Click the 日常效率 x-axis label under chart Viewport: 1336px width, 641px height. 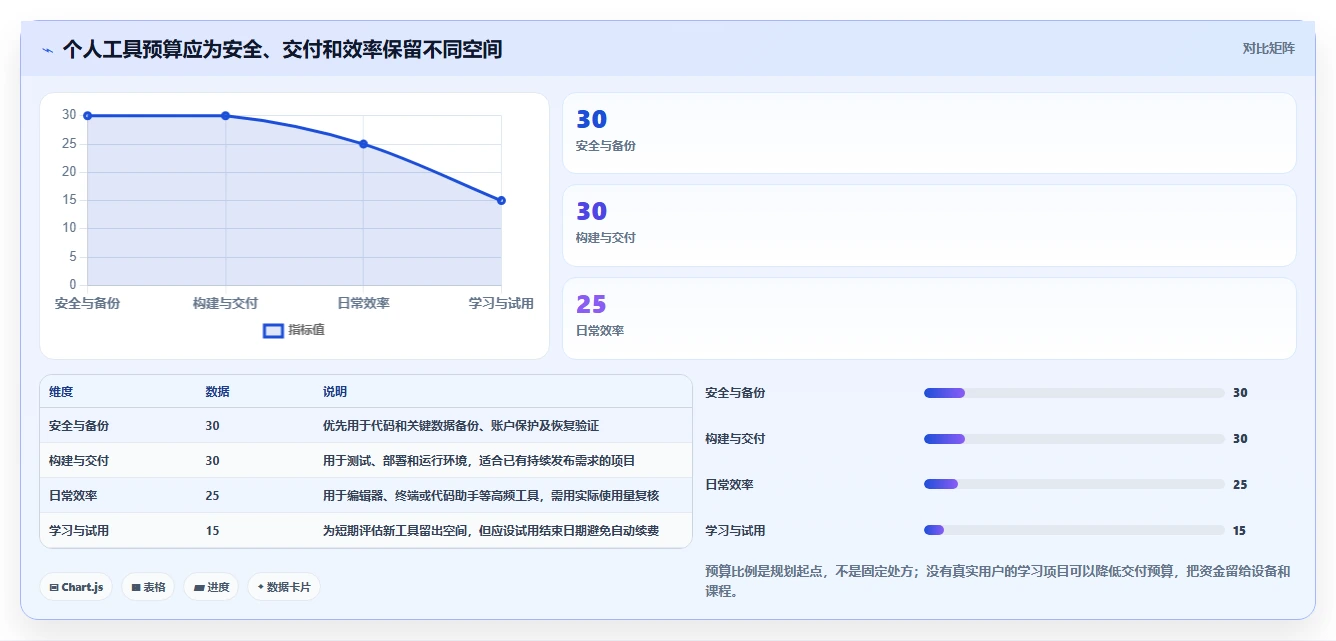click(x=363, y=303)
